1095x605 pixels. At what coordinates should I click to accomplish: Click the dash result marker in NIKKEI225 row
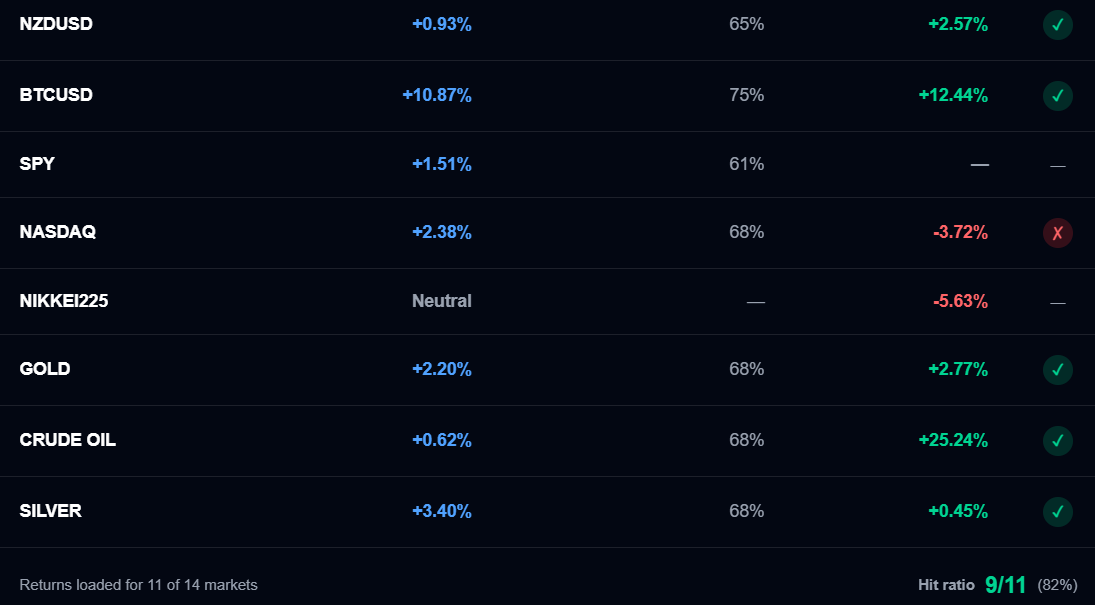coord(1057,303)
